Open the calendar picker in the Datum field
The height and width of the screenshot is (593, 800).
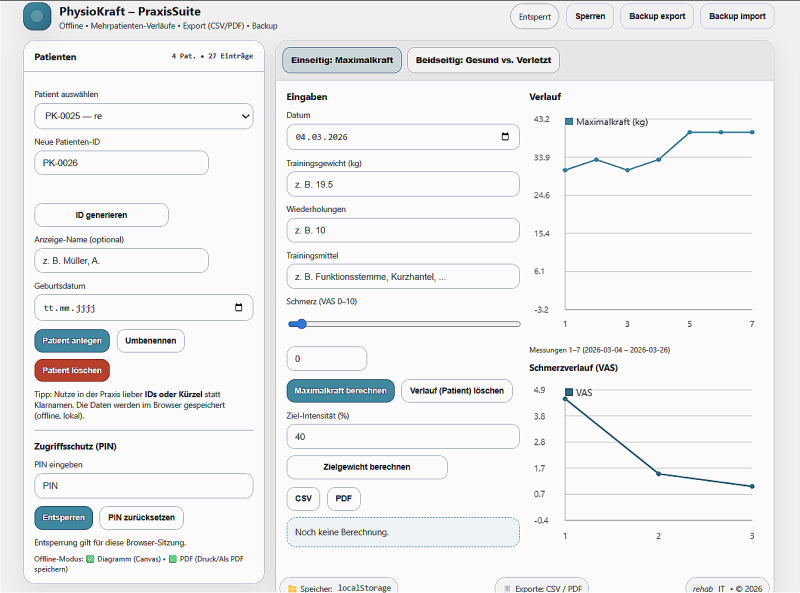(x=504, y=137)
